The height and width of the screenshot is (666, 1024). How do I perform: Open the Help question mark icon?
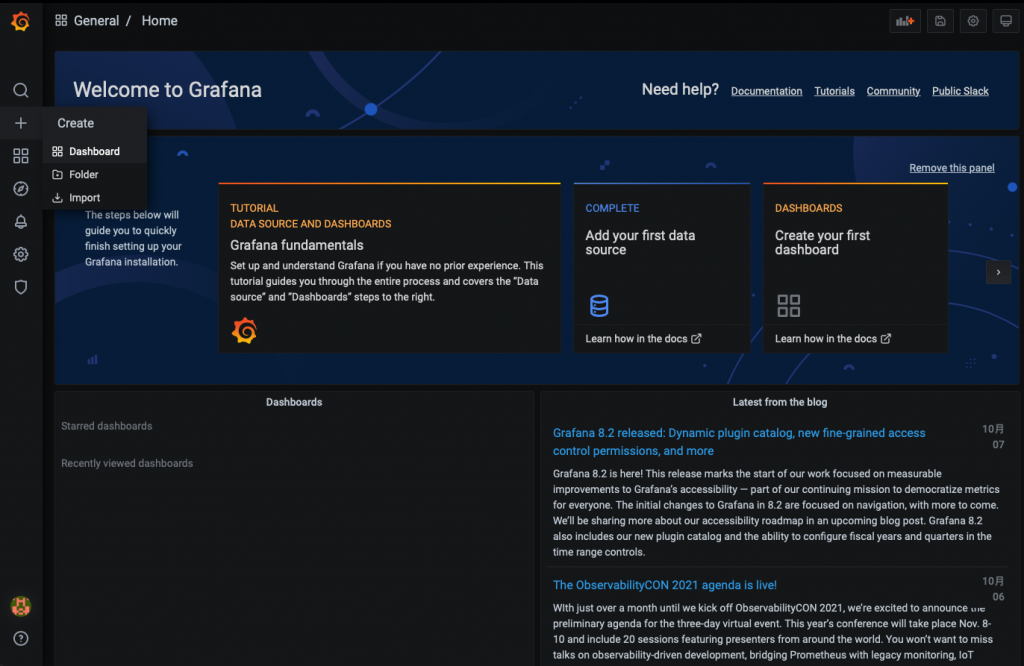[x=21, y=639]
